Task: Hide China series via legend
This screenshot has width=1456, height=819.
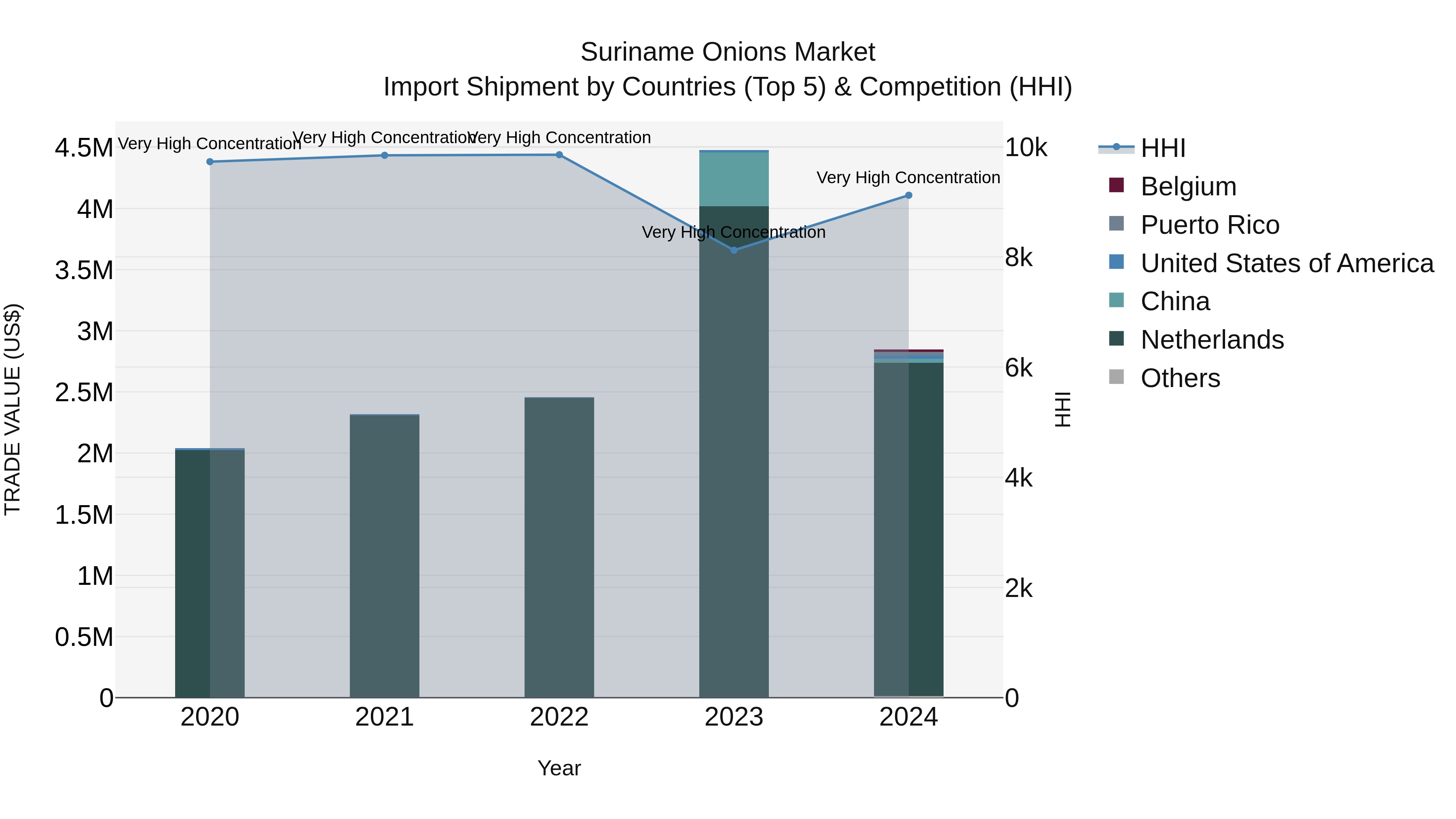Action: coord(1159,301)
